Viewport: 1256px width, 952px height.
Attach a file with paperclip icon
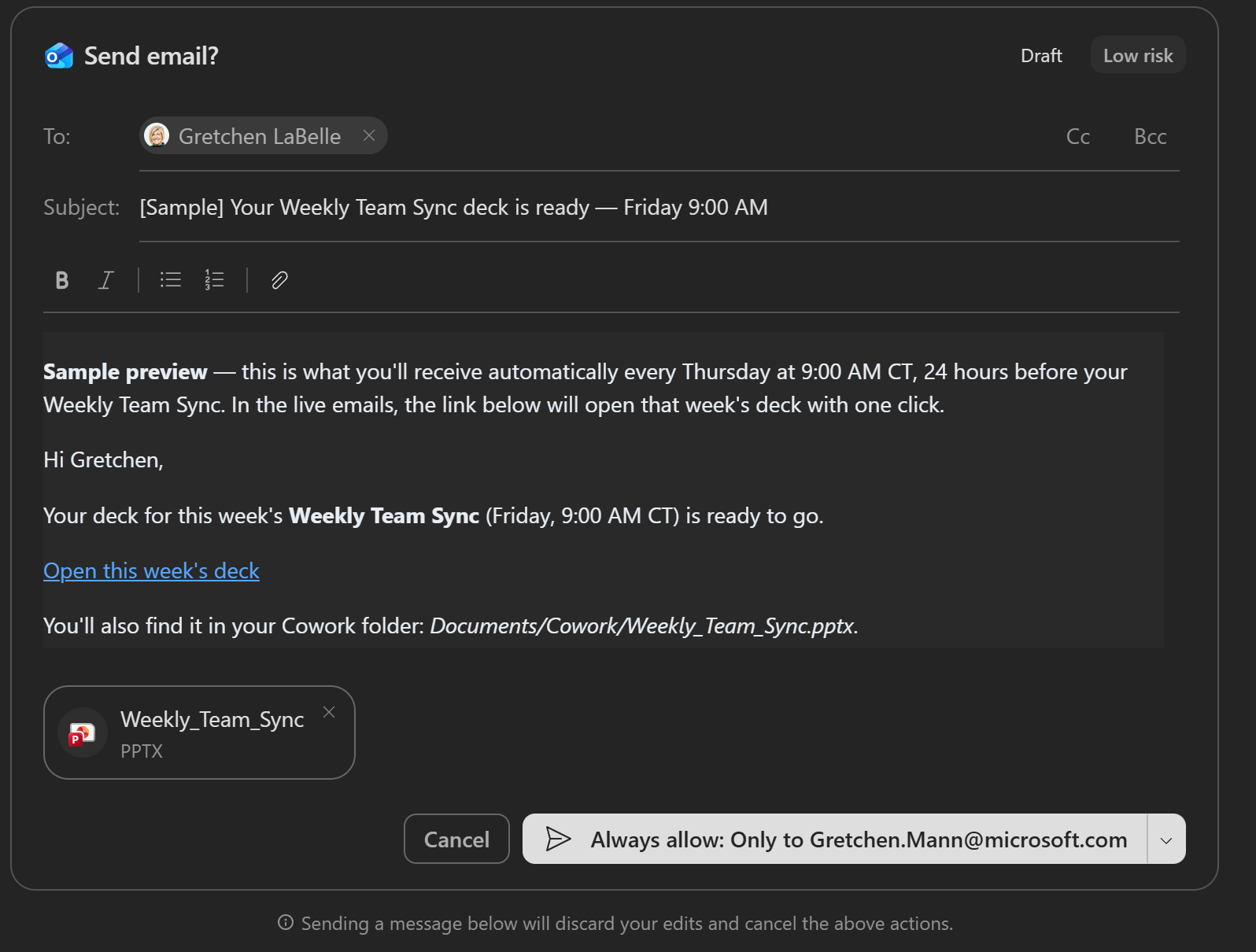coord(279,280)
